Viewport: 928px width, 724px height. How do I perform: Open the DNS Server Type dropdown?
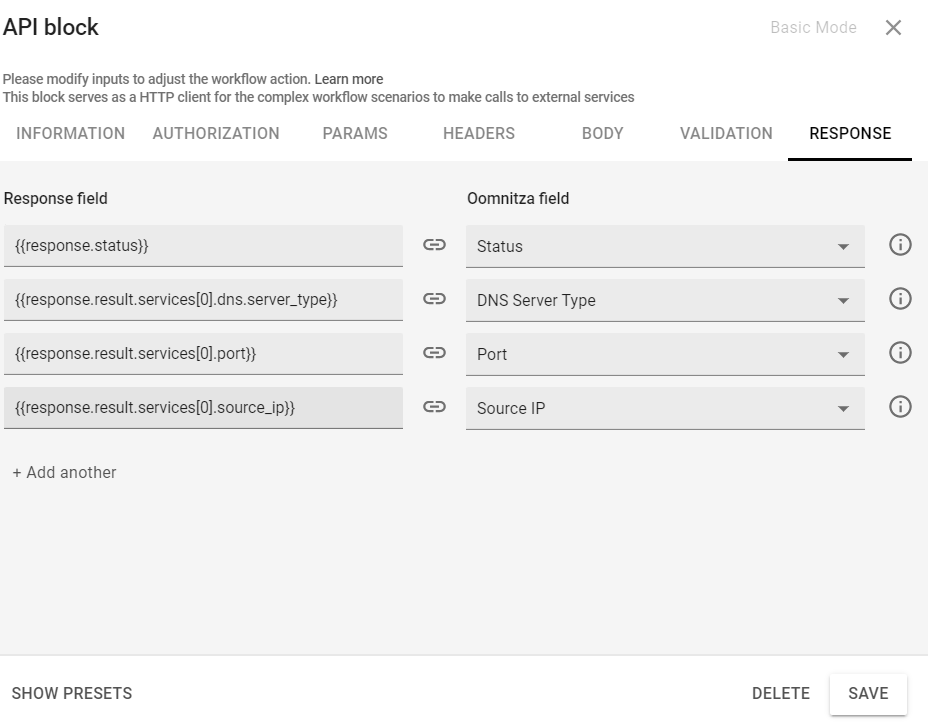click(x=843, y=301)
